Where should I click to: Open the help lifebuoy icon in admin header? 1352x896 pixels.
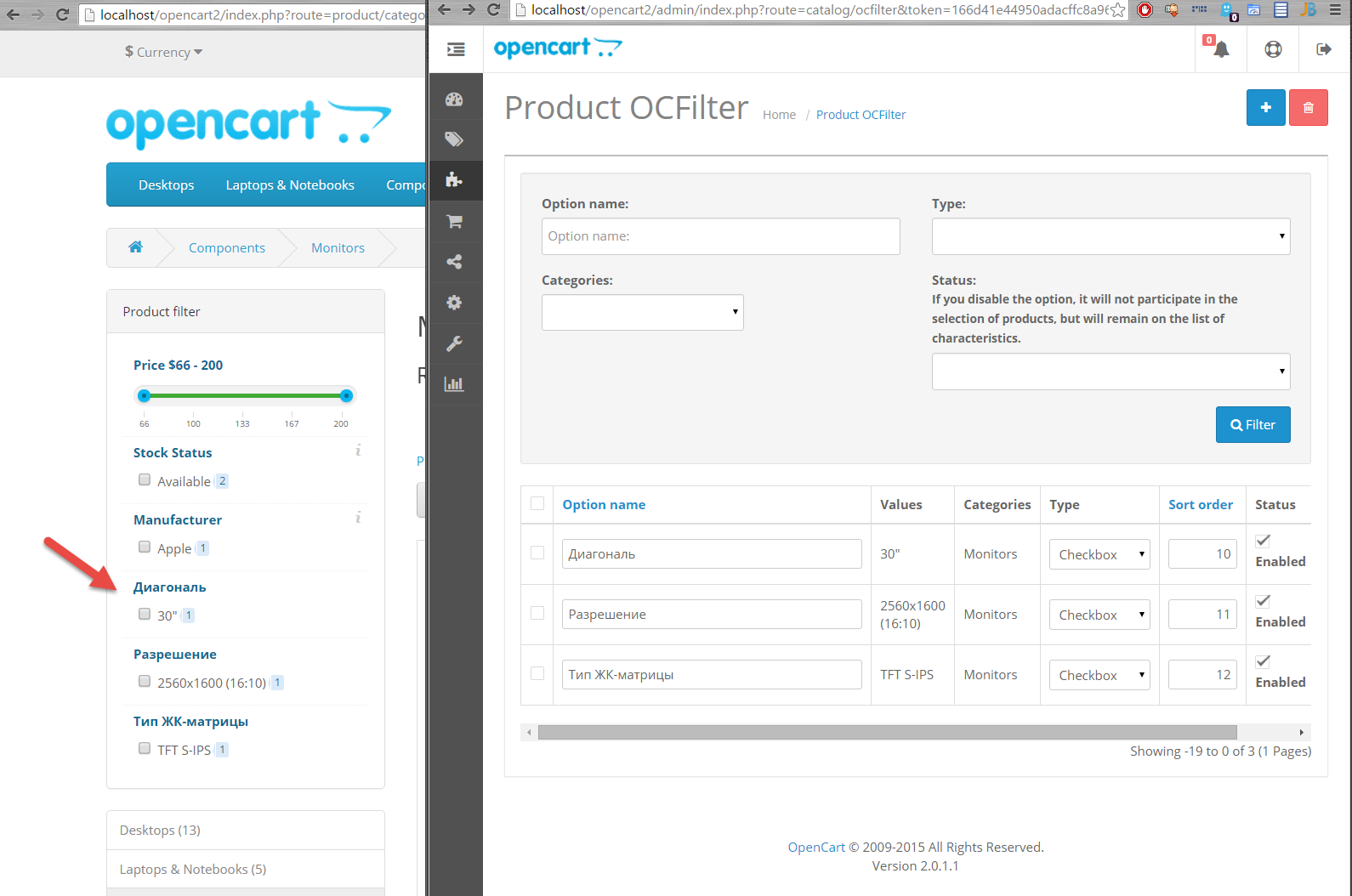click(1273, 49)
